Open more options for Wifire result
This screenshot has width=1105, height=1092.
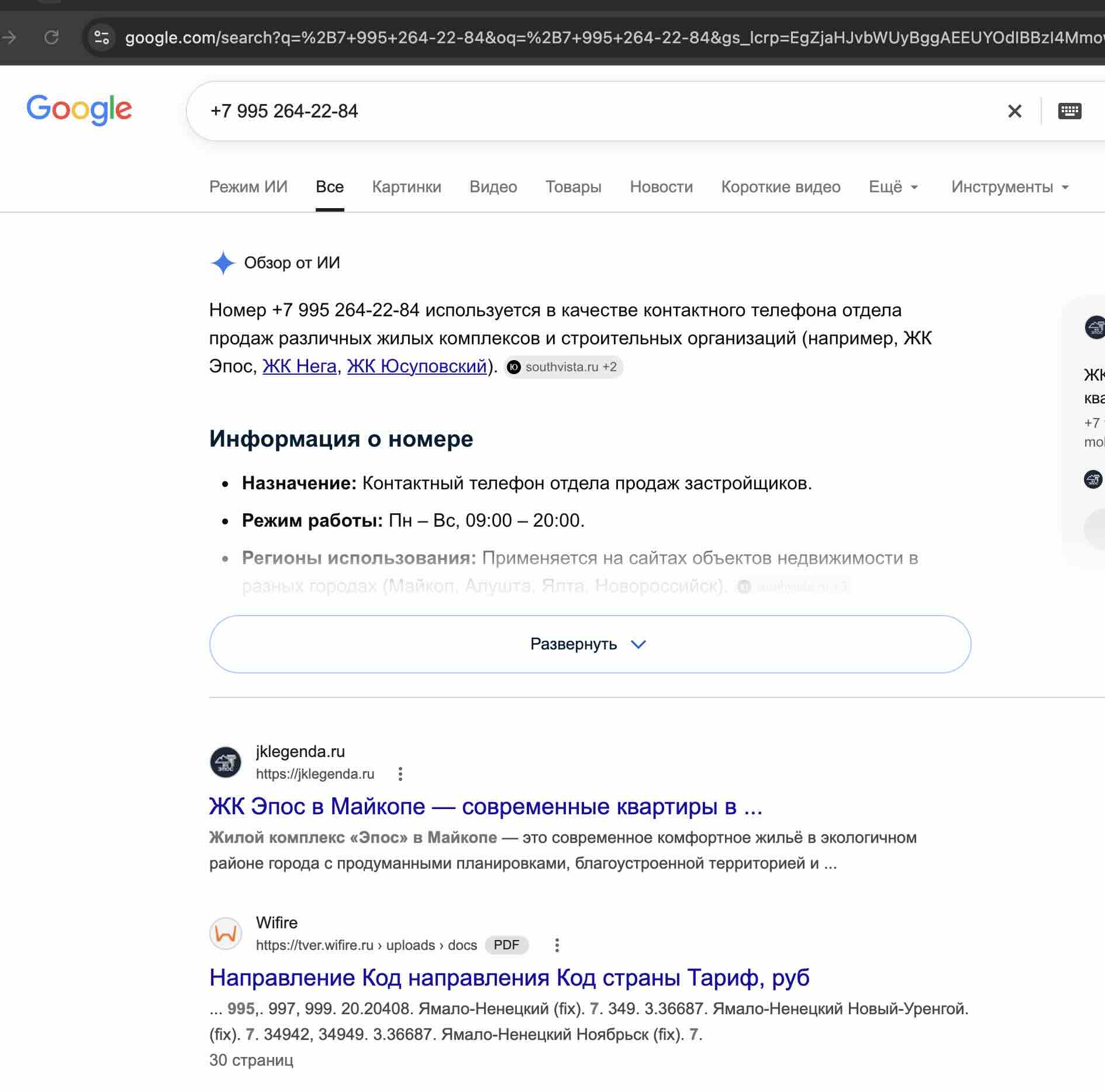pyautogui.click(x=557, y=945)
